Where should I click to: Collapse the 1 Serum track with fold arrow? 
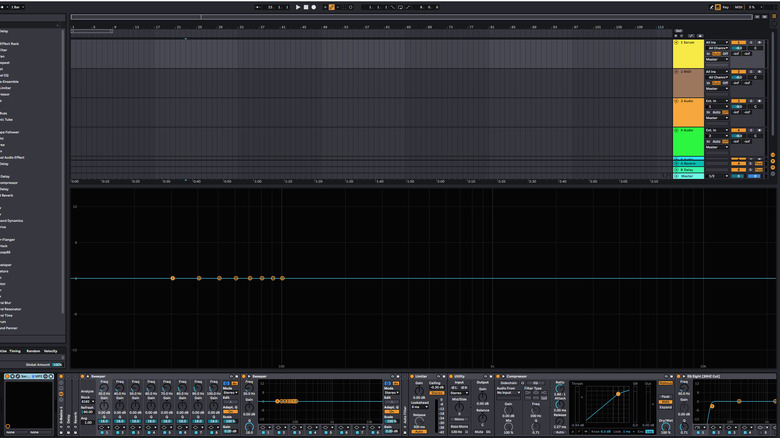coord(677,43)
